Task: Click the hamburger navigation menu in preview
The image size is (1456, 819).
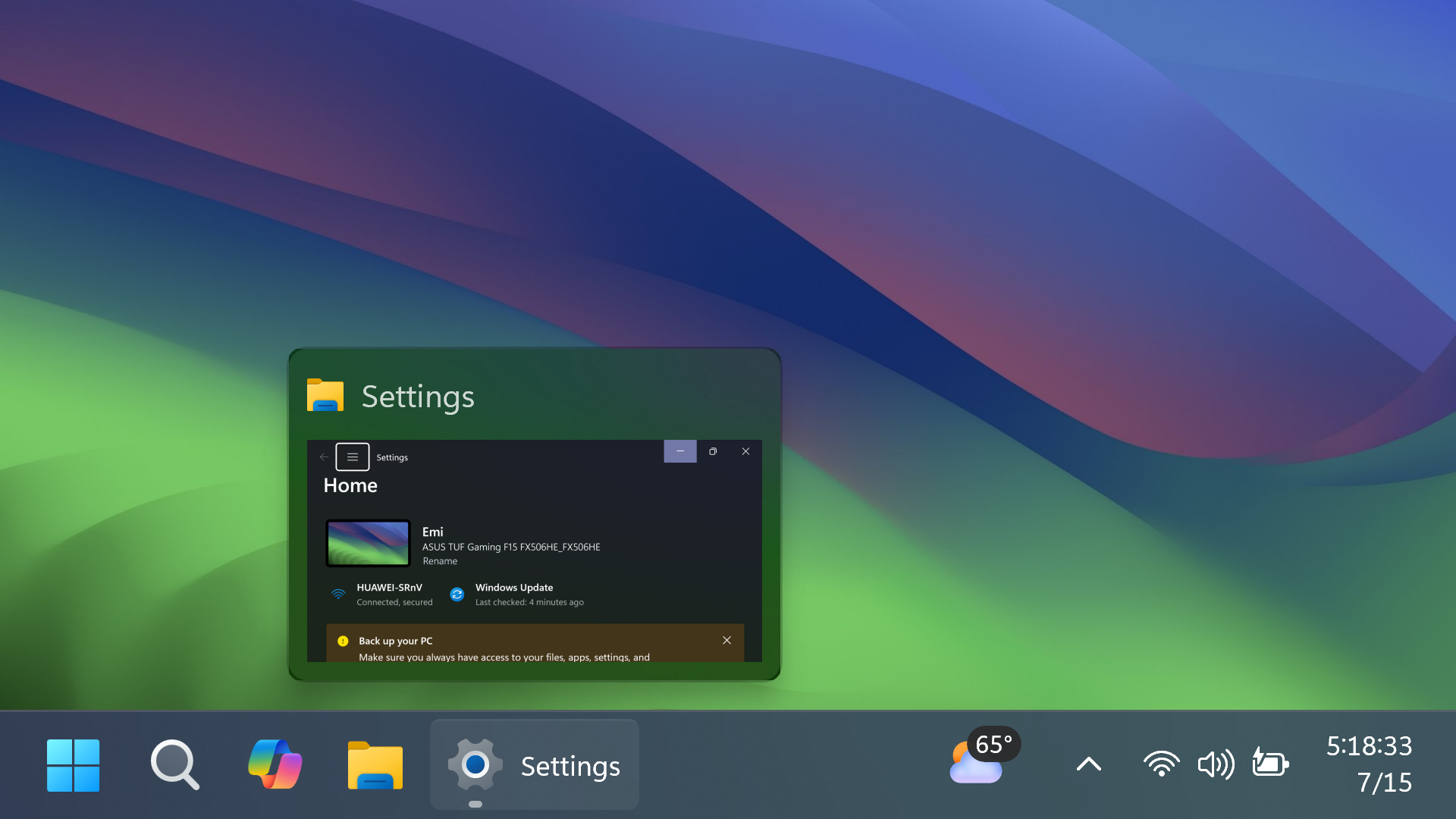Action: pyautogui.click(x=353, y=457)
